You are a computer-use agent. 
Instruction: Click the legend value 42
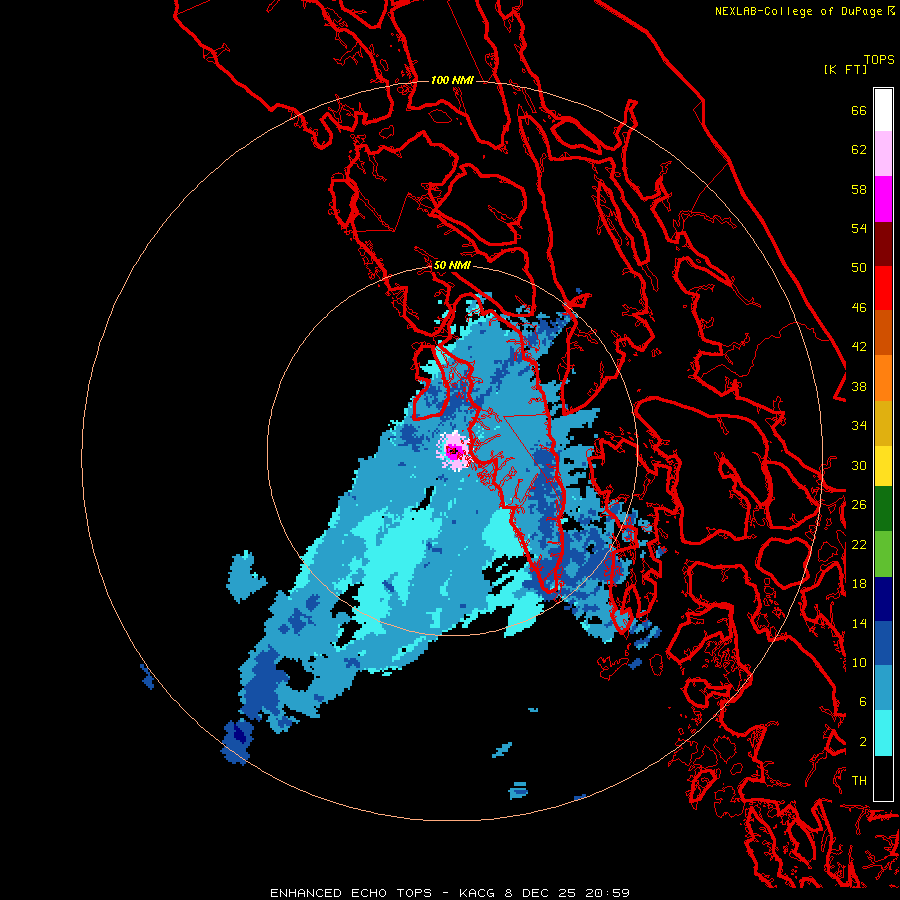pos(859,347)
